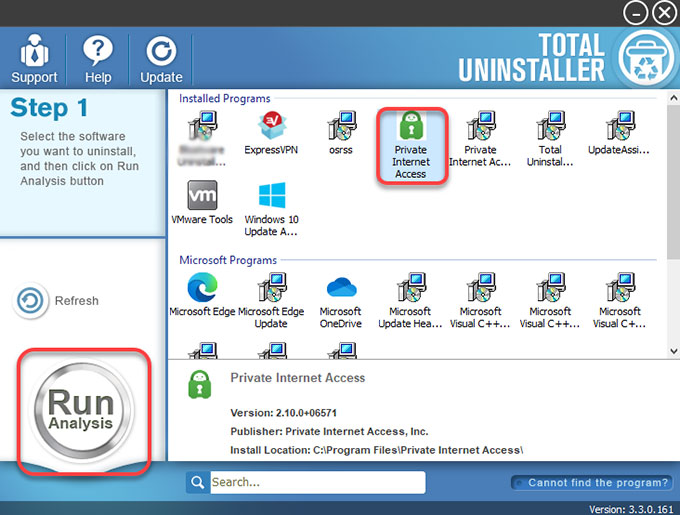Click the Run Analysis button
This screenshot has width=680, height=515.
[x=82, y=409]
